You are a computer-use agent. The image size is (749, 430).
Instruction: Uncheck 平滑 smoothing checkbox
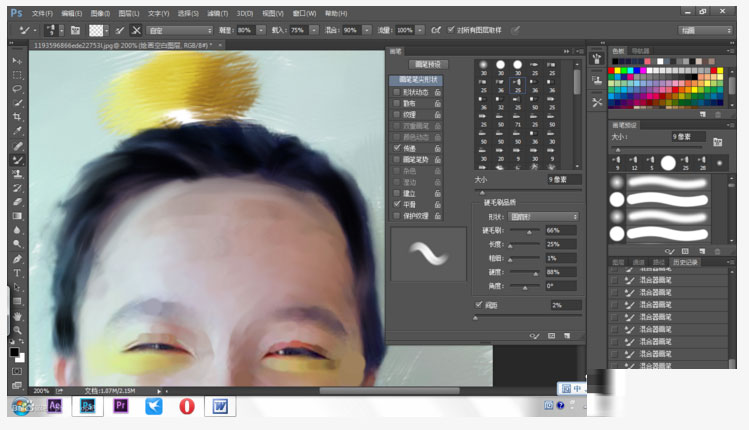coord(396,204)
